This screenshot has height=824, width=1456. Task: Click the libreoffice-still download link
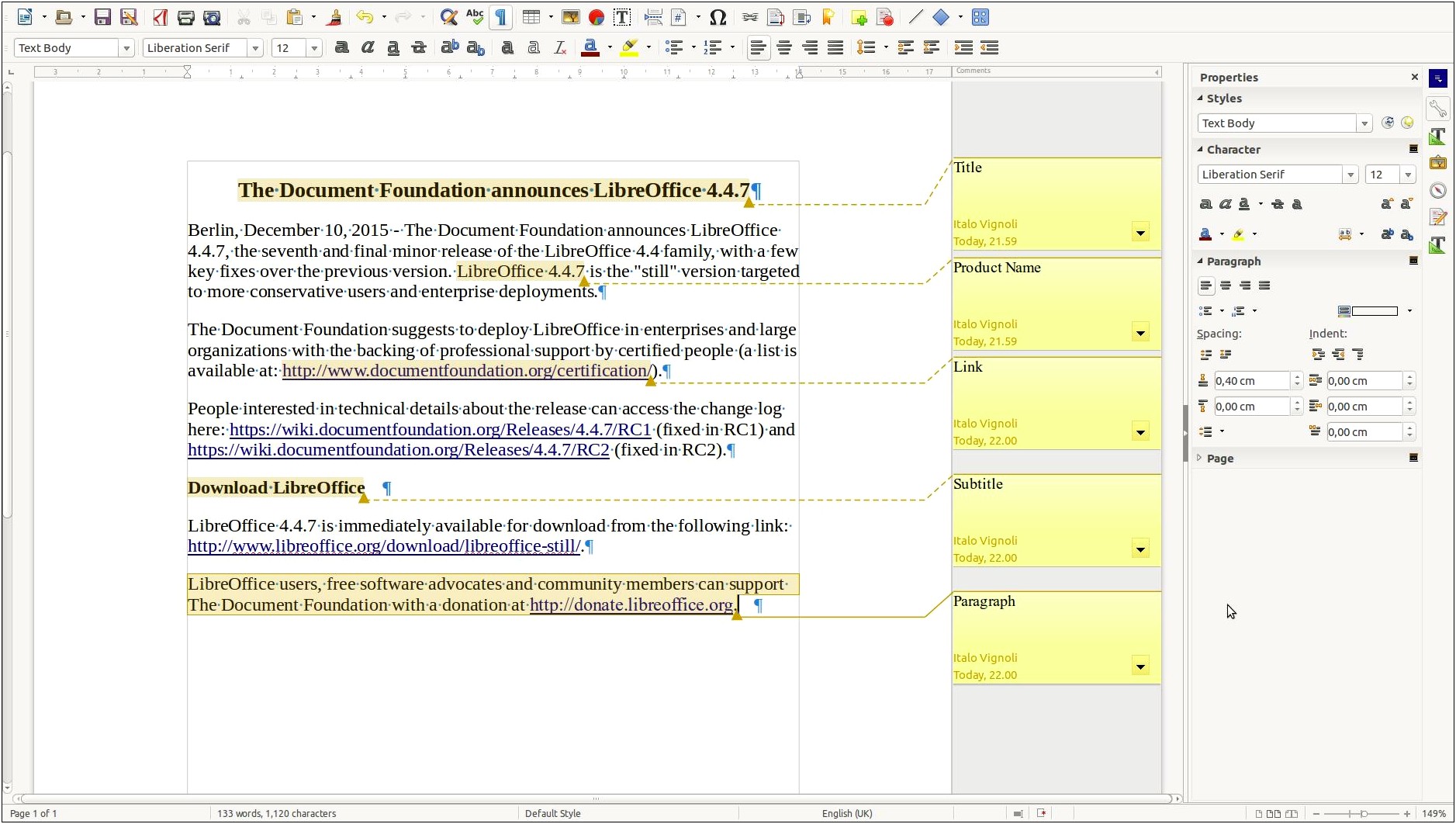tap(383, 546)
